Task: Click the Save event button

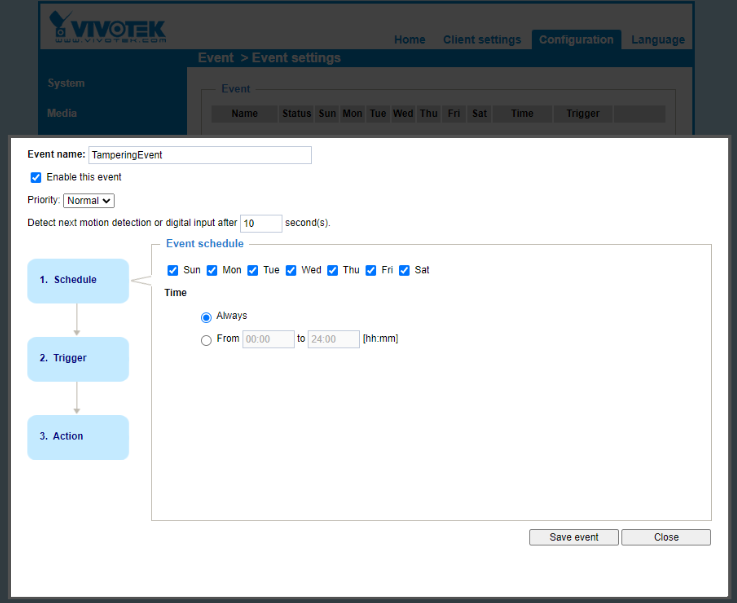Action: click(x=574, y=537)
